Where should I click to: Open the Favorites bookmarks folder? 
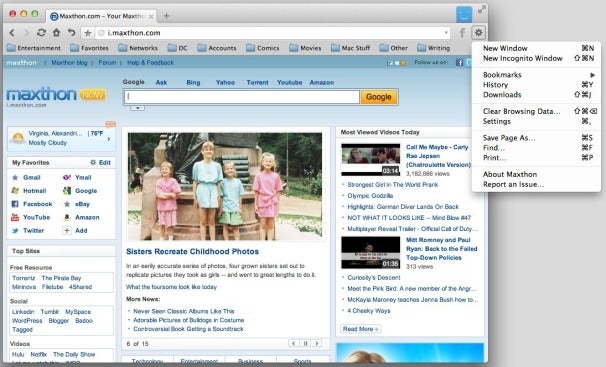coord(90,48)
